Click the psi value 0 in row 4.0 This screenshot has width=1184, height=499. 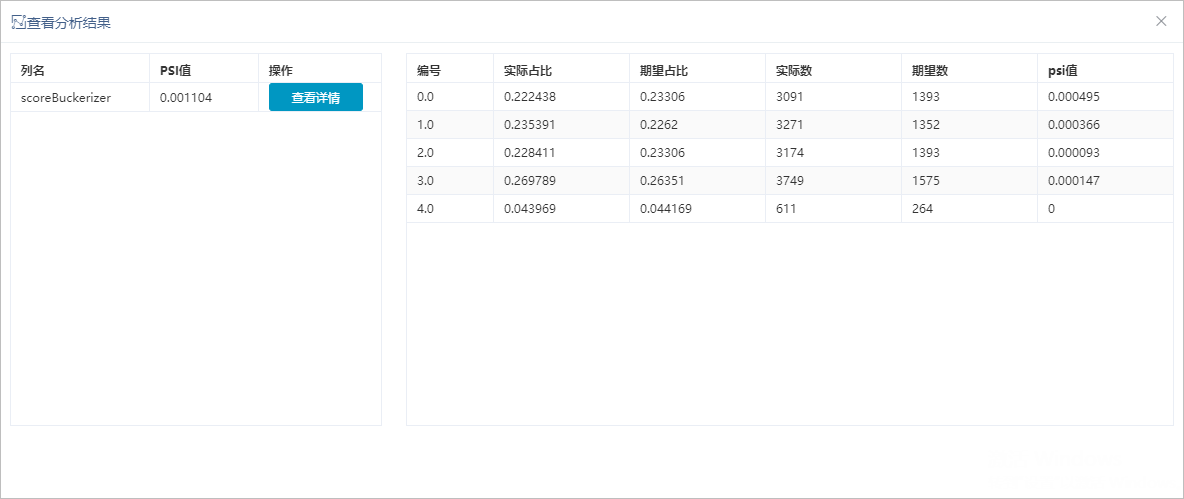pos(1051,209)
